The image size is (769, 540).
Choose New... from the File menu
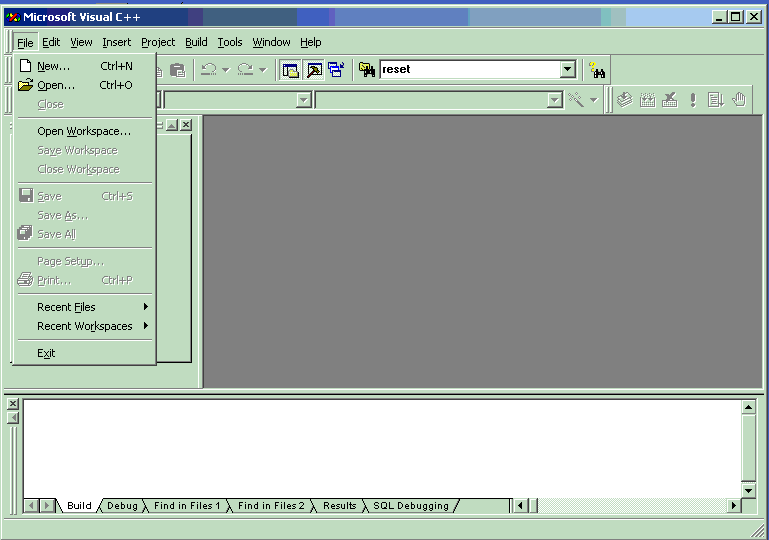point(85,66)
